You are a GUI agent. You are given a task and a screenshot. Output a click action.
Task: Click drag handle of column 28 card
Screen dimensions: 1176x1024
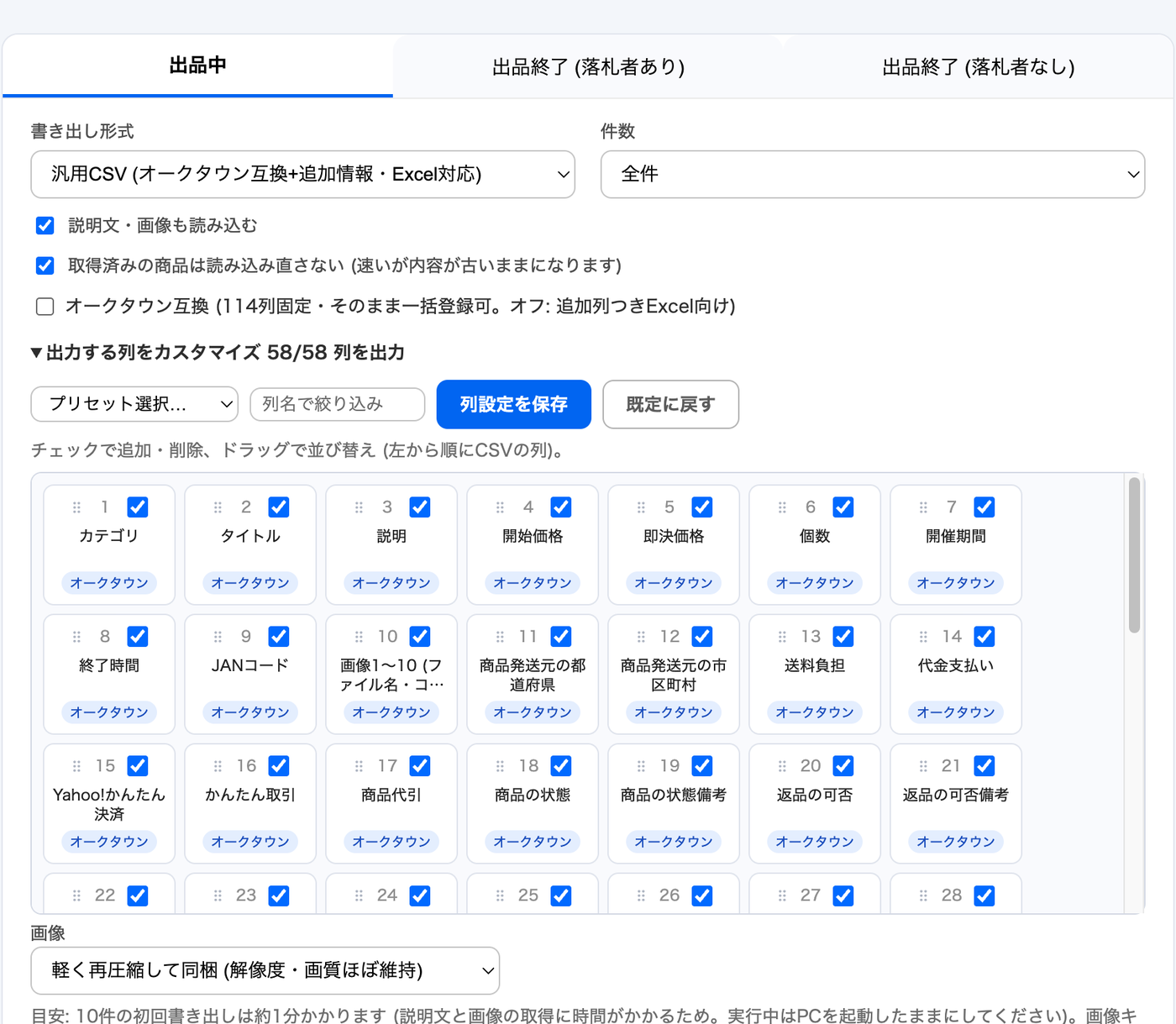(x=923, y=895)
